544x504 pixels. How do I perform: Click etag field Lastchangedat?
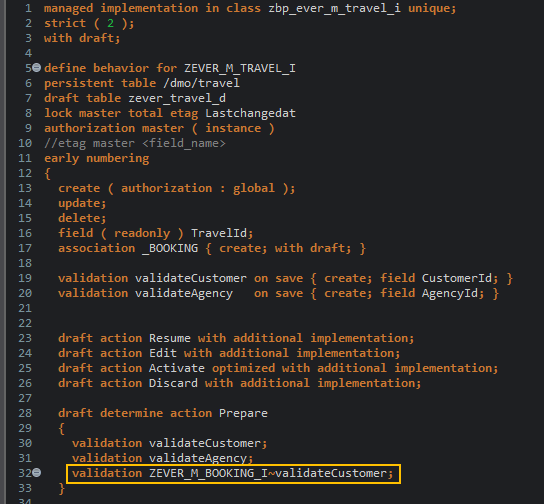250,113
